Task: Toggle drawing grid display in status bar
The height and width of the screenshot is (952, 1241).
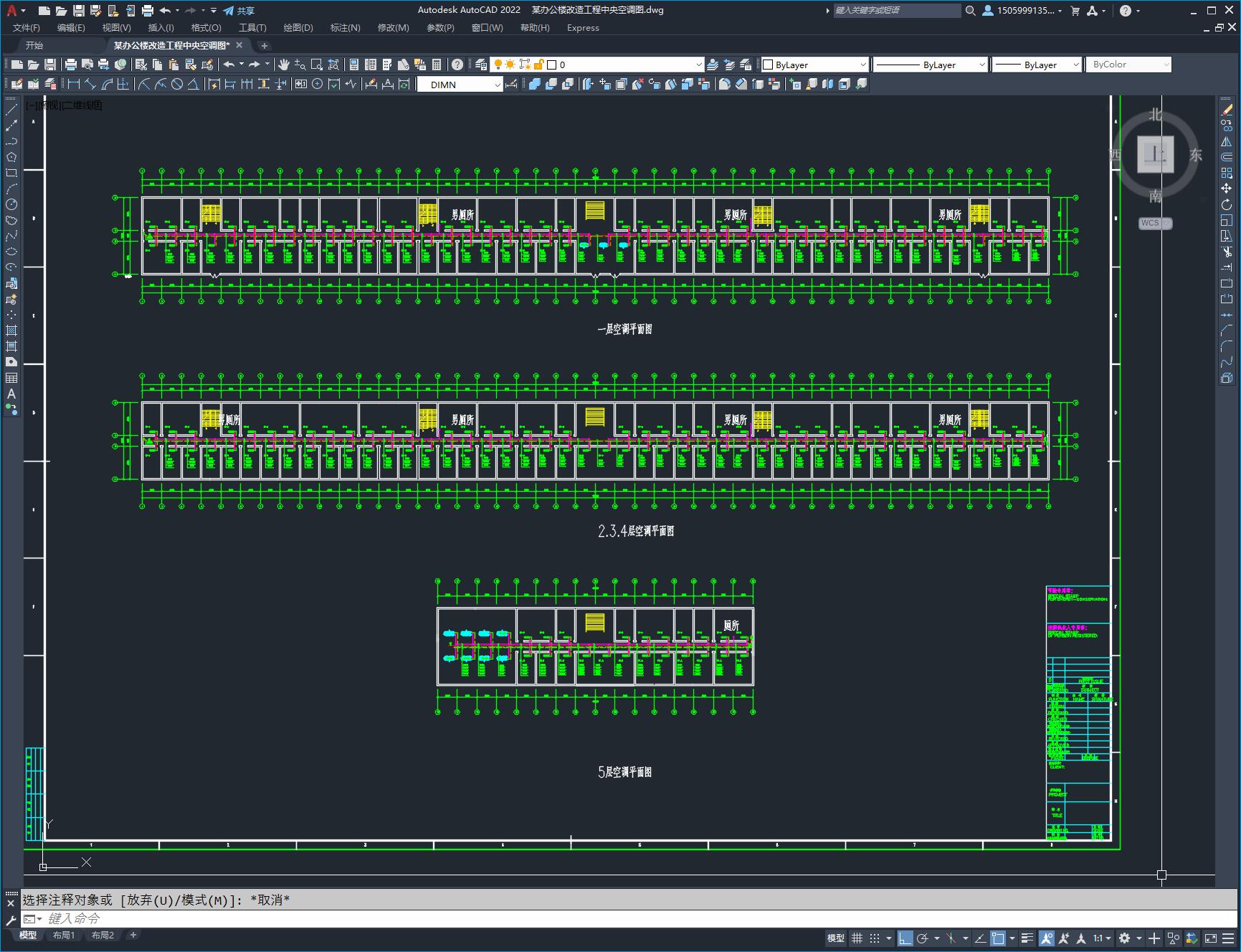Action: 857,938
